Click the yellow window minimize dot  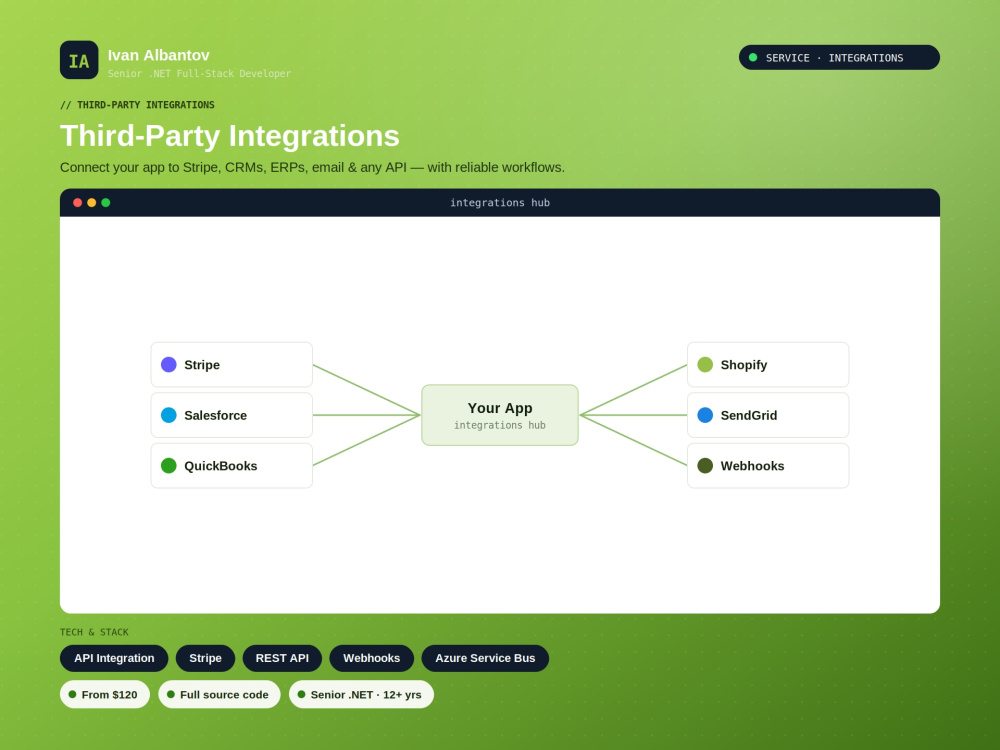(91, 203)
